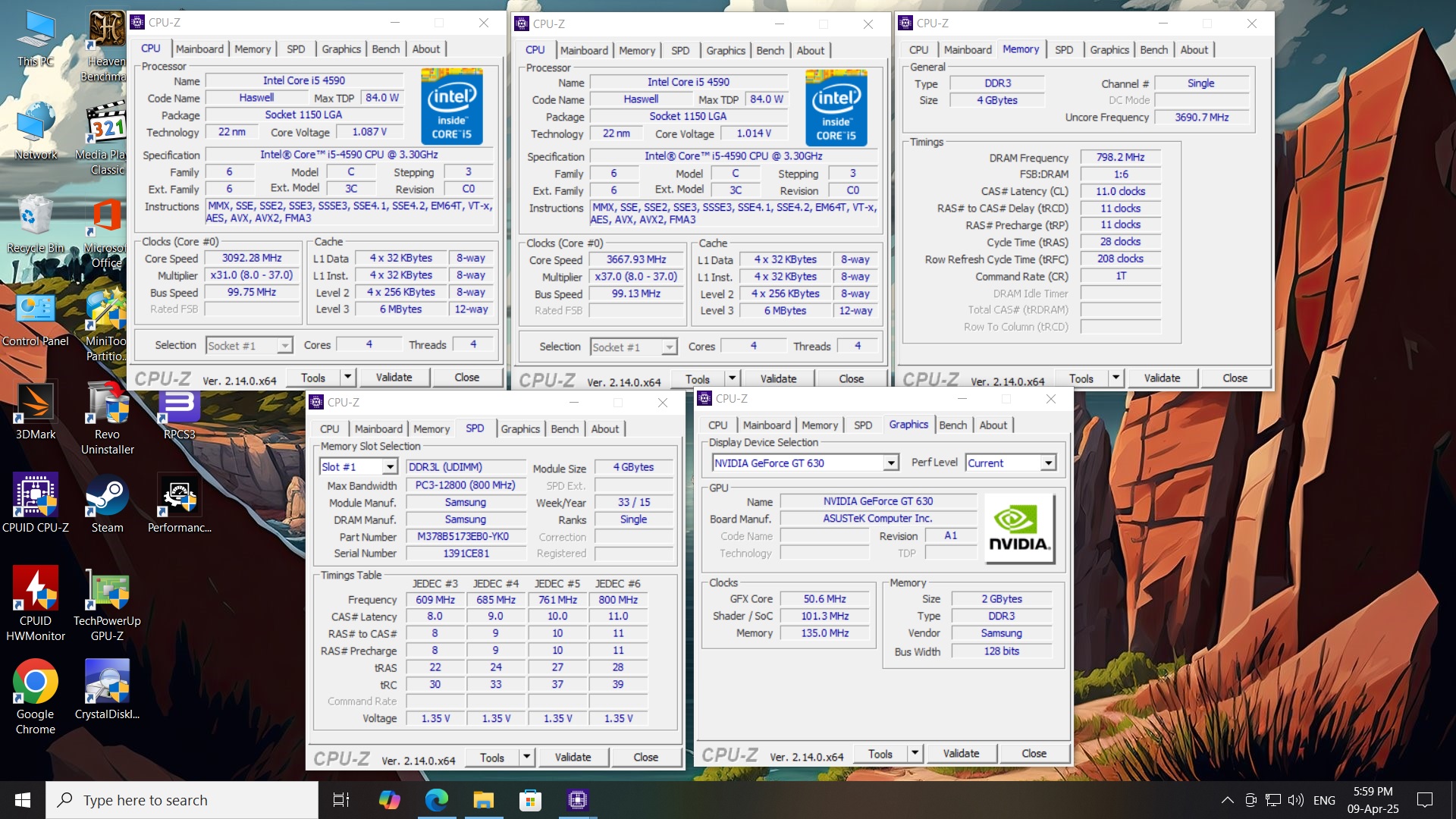Image resolution: width=1456 pixels, height=819 pixels.
Task: Switch to Bench tab in second CPU-Z window
Action: click(x=770, y=50)
